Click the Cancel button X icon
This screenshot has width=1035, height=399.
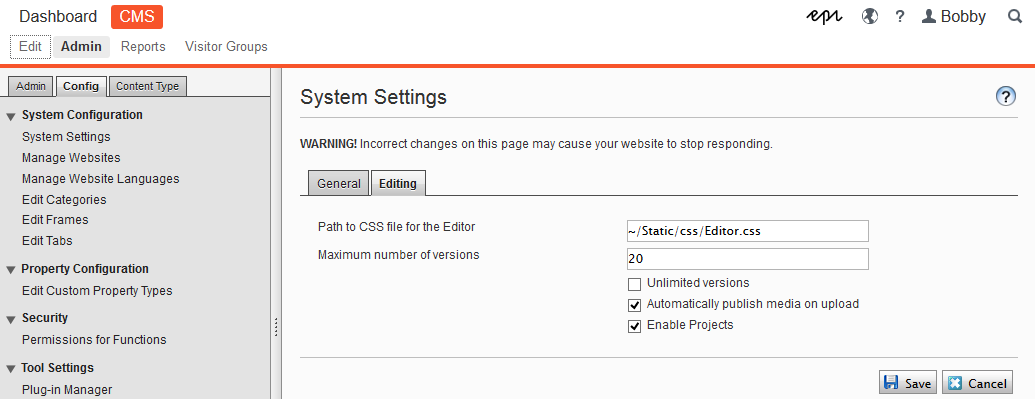(x=954, y=383)
